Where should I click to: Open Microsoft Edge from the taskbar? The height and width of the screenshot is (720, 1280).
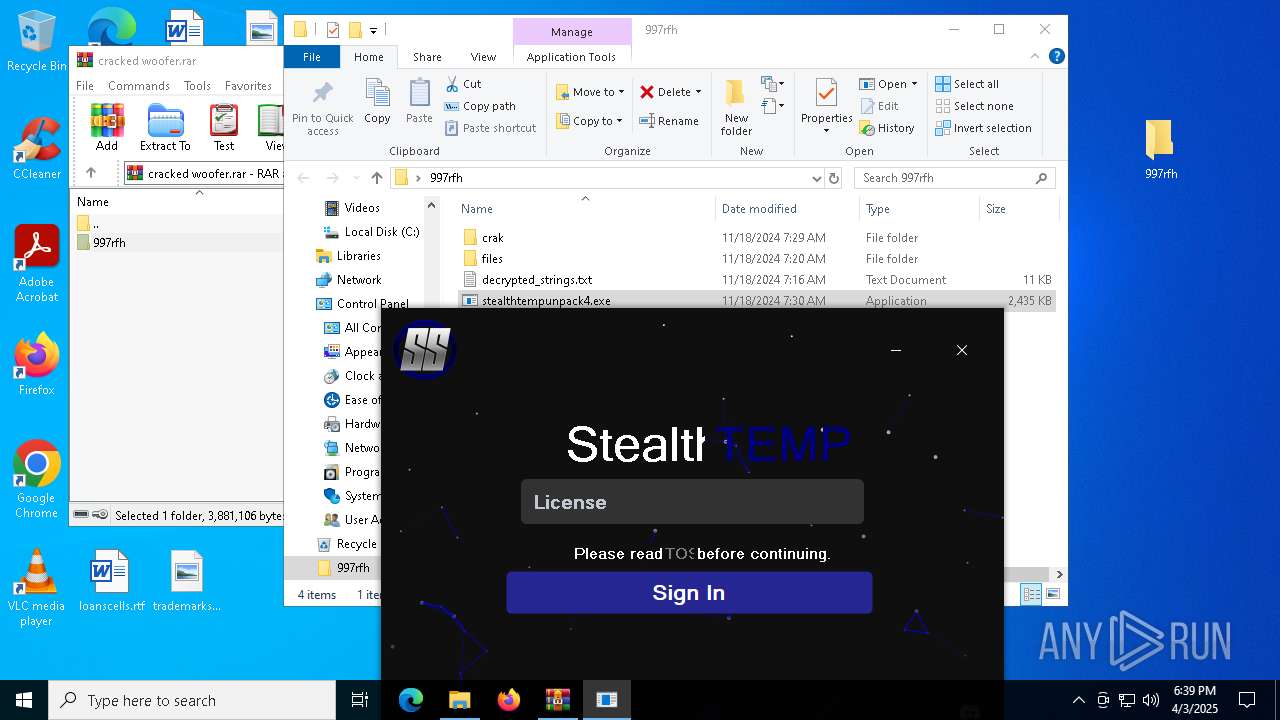411,700
